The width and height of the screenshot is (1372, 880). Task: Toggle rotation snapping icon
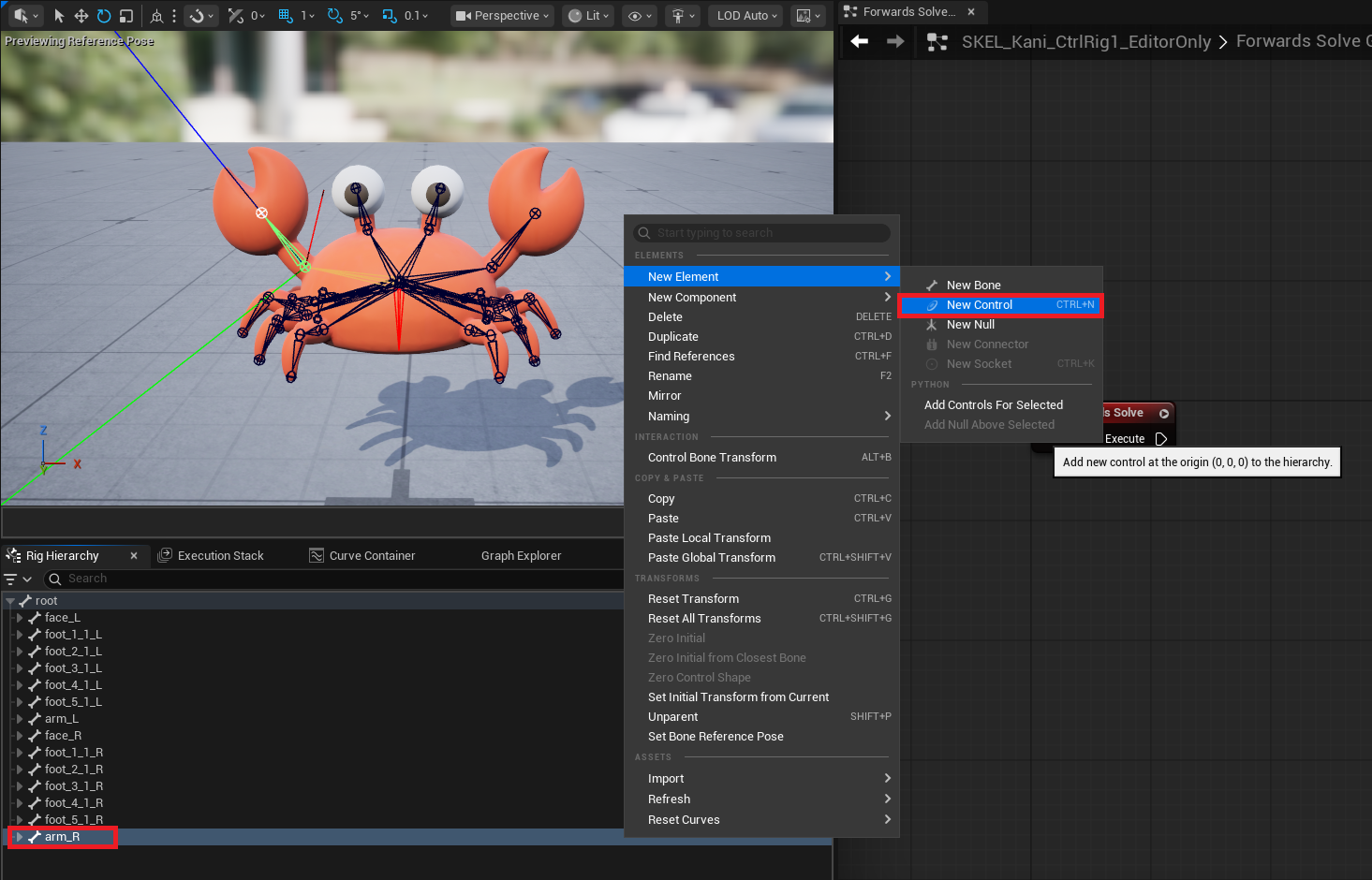(x=334, y=16)
